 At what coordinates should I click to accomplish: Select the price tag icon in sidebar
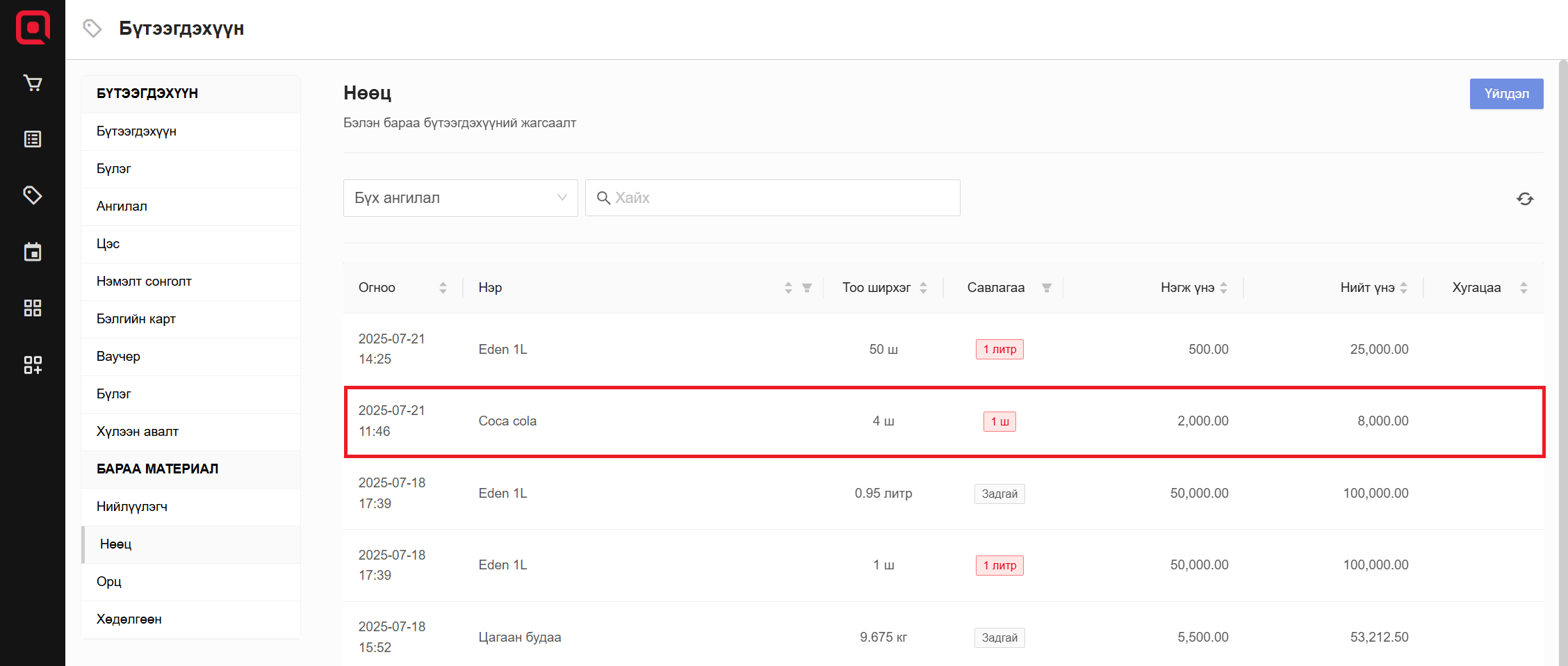pos(33,195)
